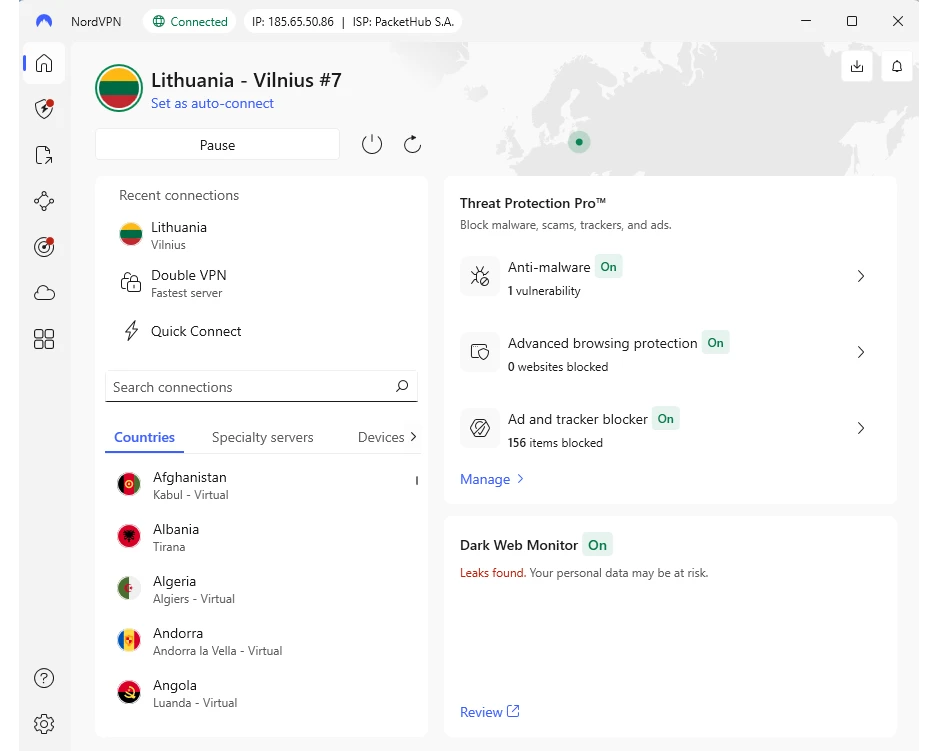Open the notifications bell

pyautogui.click(x=897, y=66)
